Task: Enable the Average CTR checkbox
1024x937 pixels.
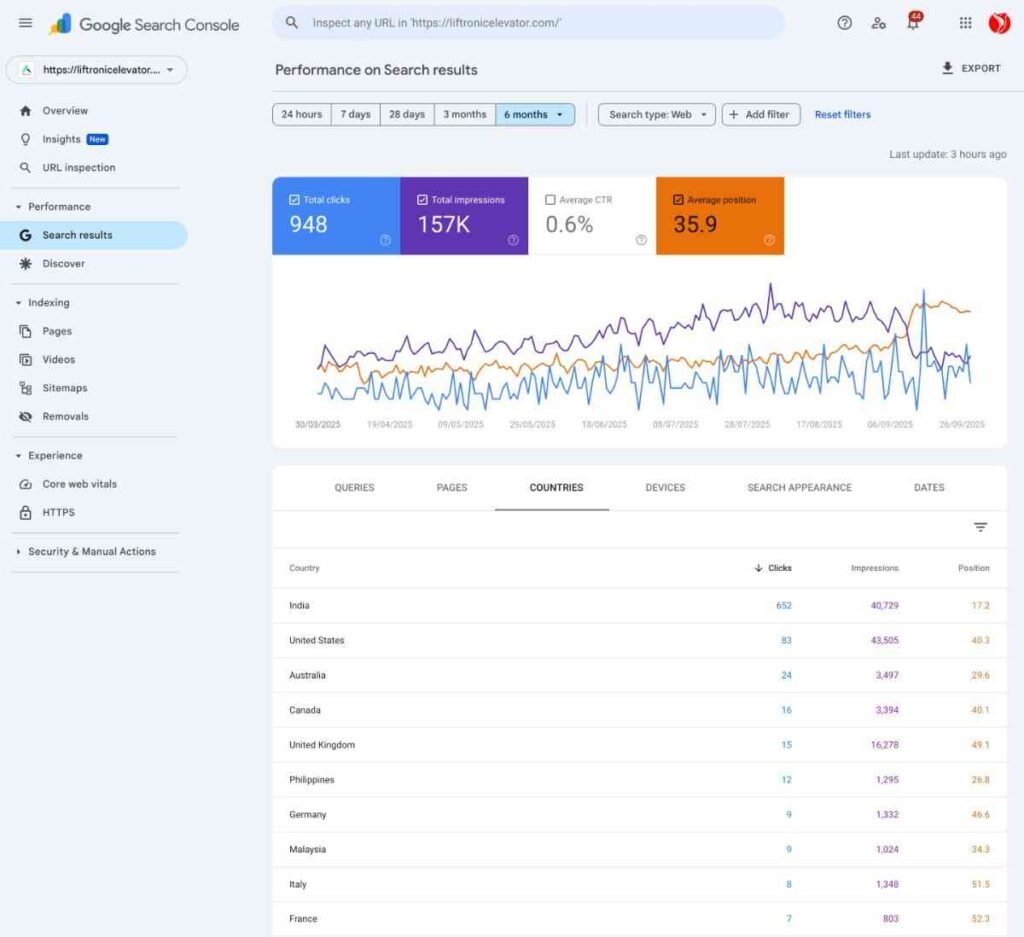Action: click(550, 200)
